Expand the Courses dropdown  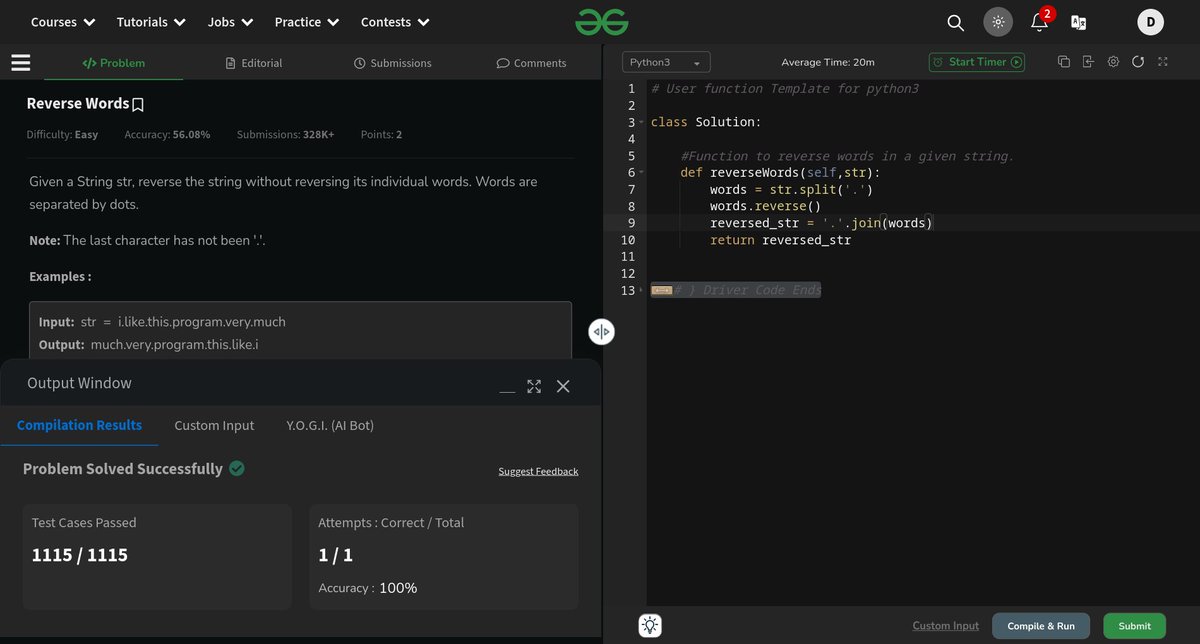63,21
